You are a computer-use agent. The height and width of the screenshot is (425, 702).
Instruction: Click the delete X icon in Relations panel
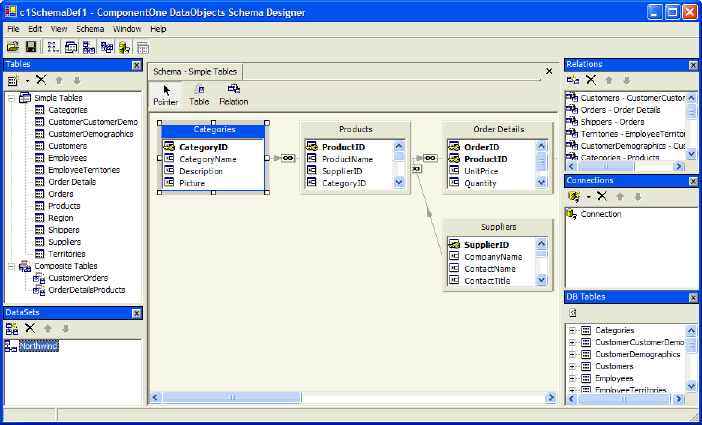coord(591,80)
